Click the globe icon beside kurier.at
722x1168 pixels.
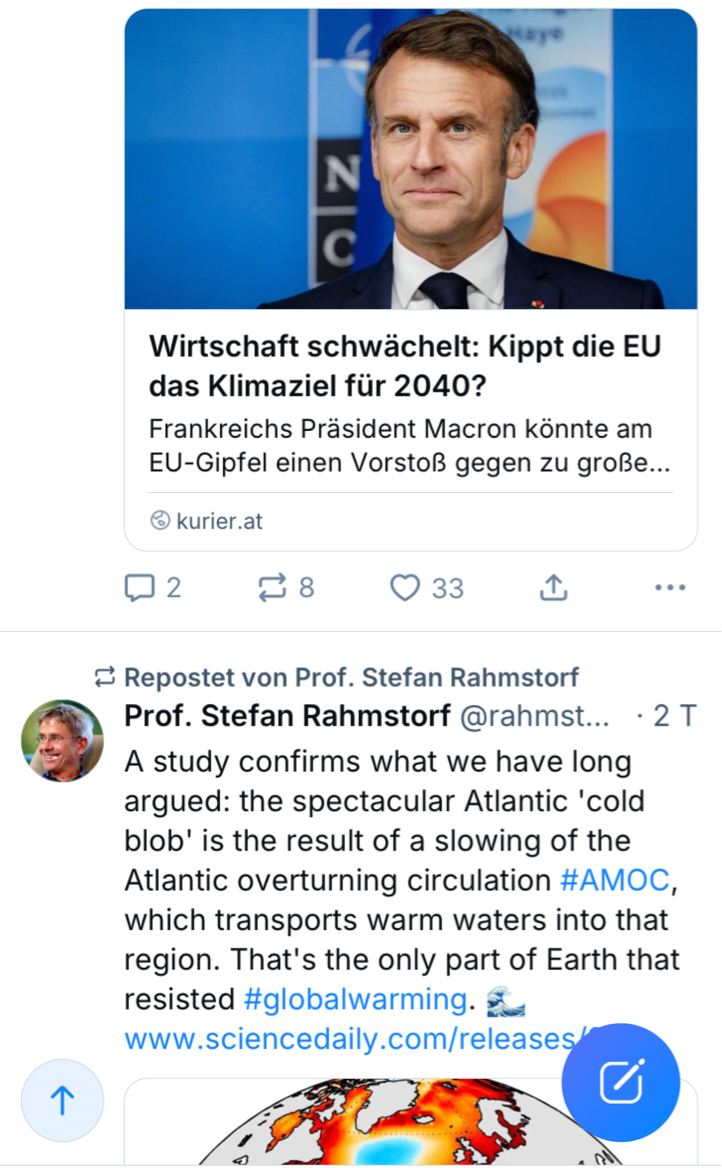pyautogui.click(x=160, y=521)
